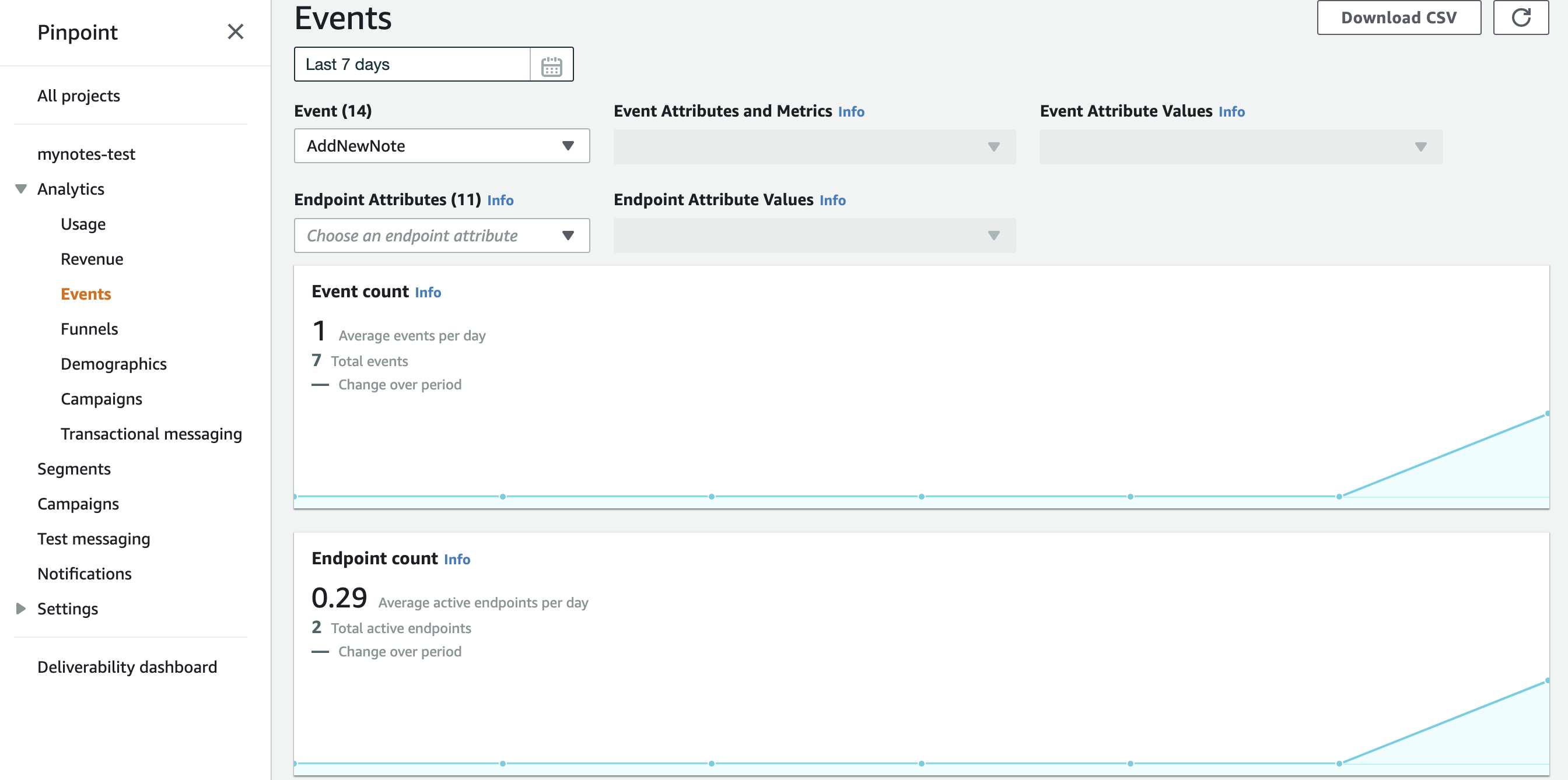Navigate to All projects
The width and height of the screenshot is (1568, 780).
(x=79, y=96)
